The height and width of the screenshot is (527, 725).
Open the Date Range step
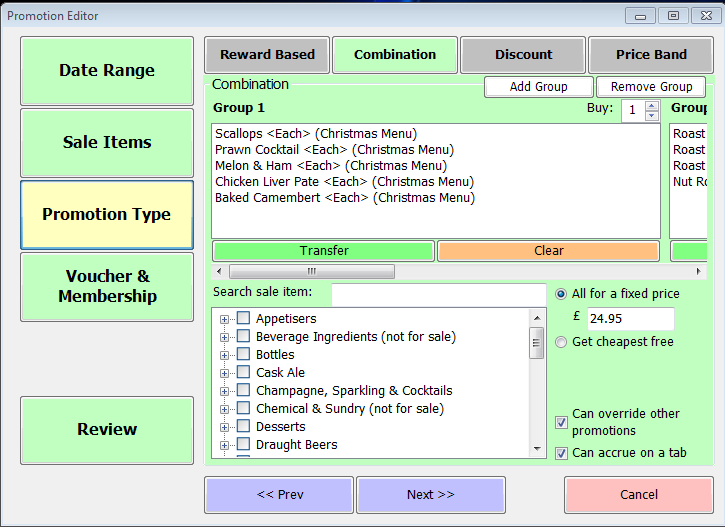click(x=107, y=71)
